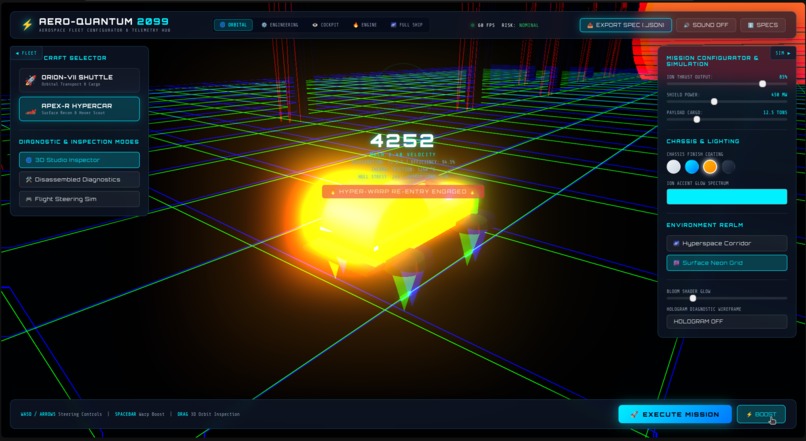The image size is (806, 441).
Task: Choose Hyperspace Corridor environment
Action: coord(727,243)
